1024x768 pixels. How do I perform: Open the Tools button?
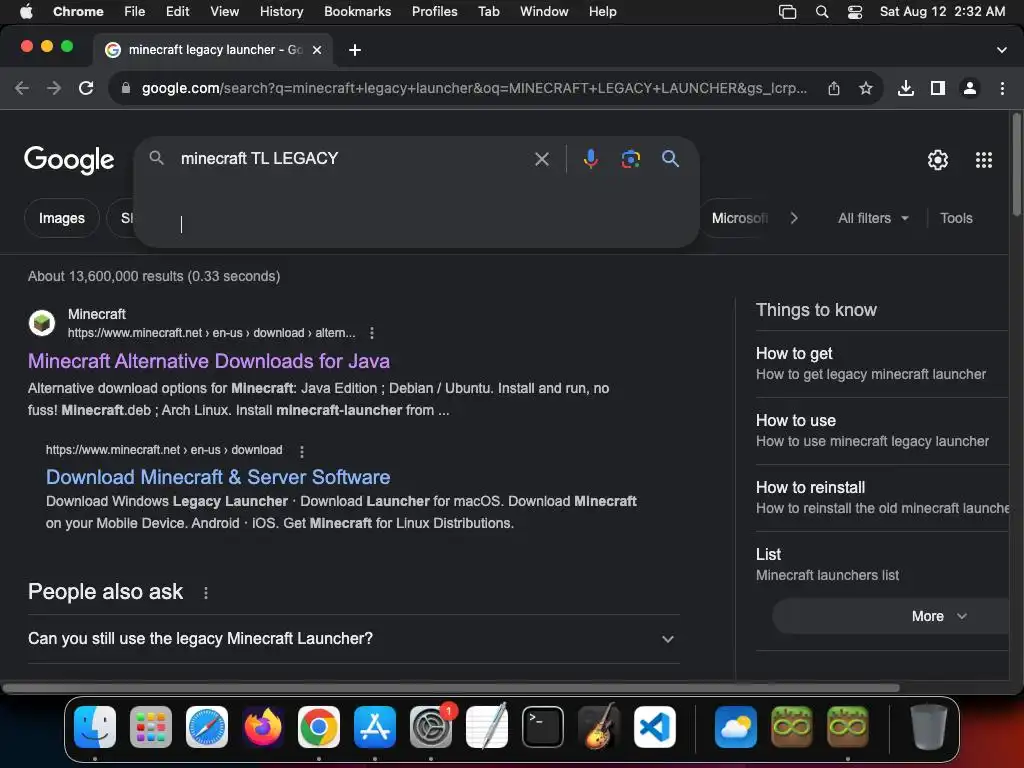[x=956, y=218]
